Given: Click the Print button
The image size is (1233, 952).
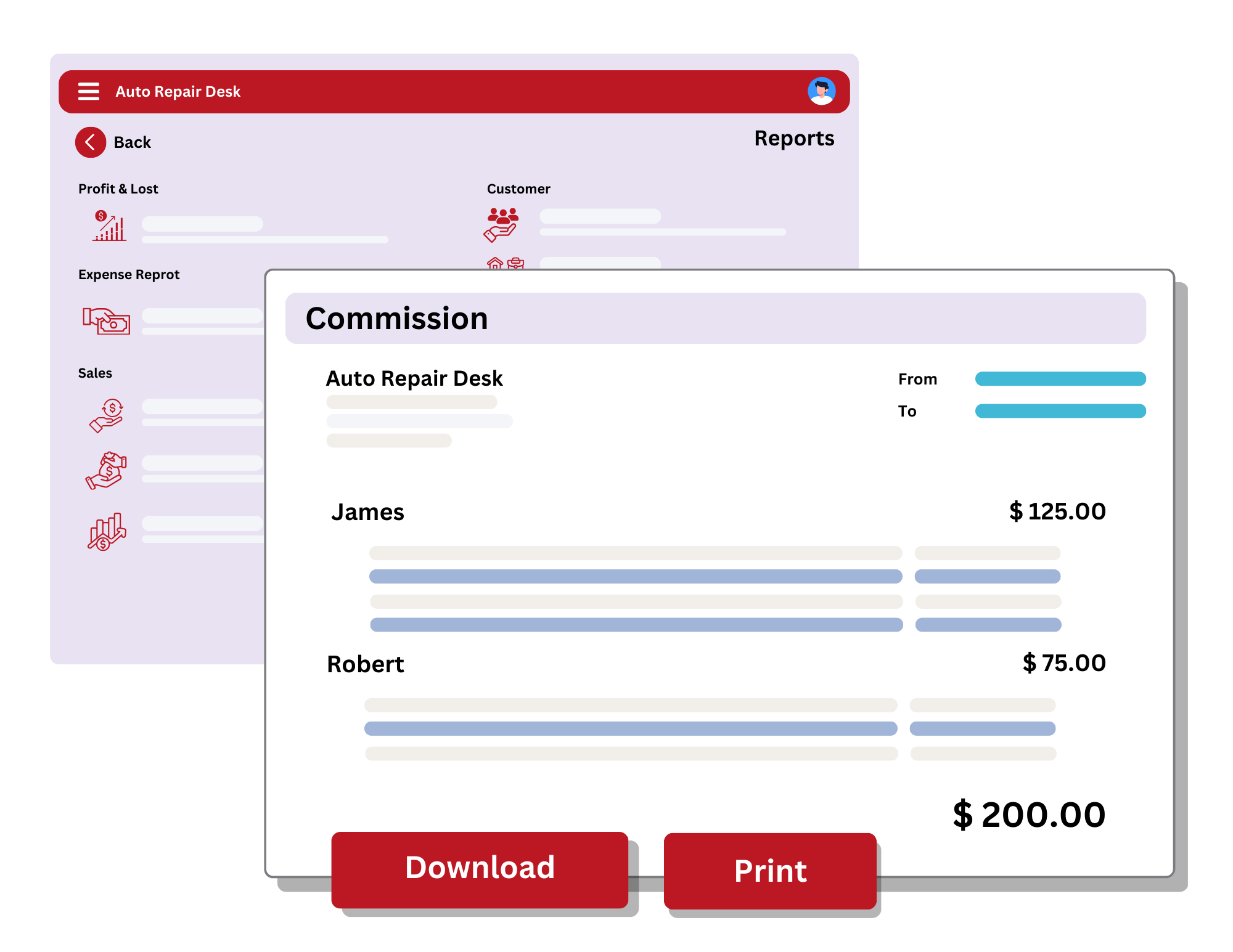Looking at the screenshot, I should click(770, 871).
